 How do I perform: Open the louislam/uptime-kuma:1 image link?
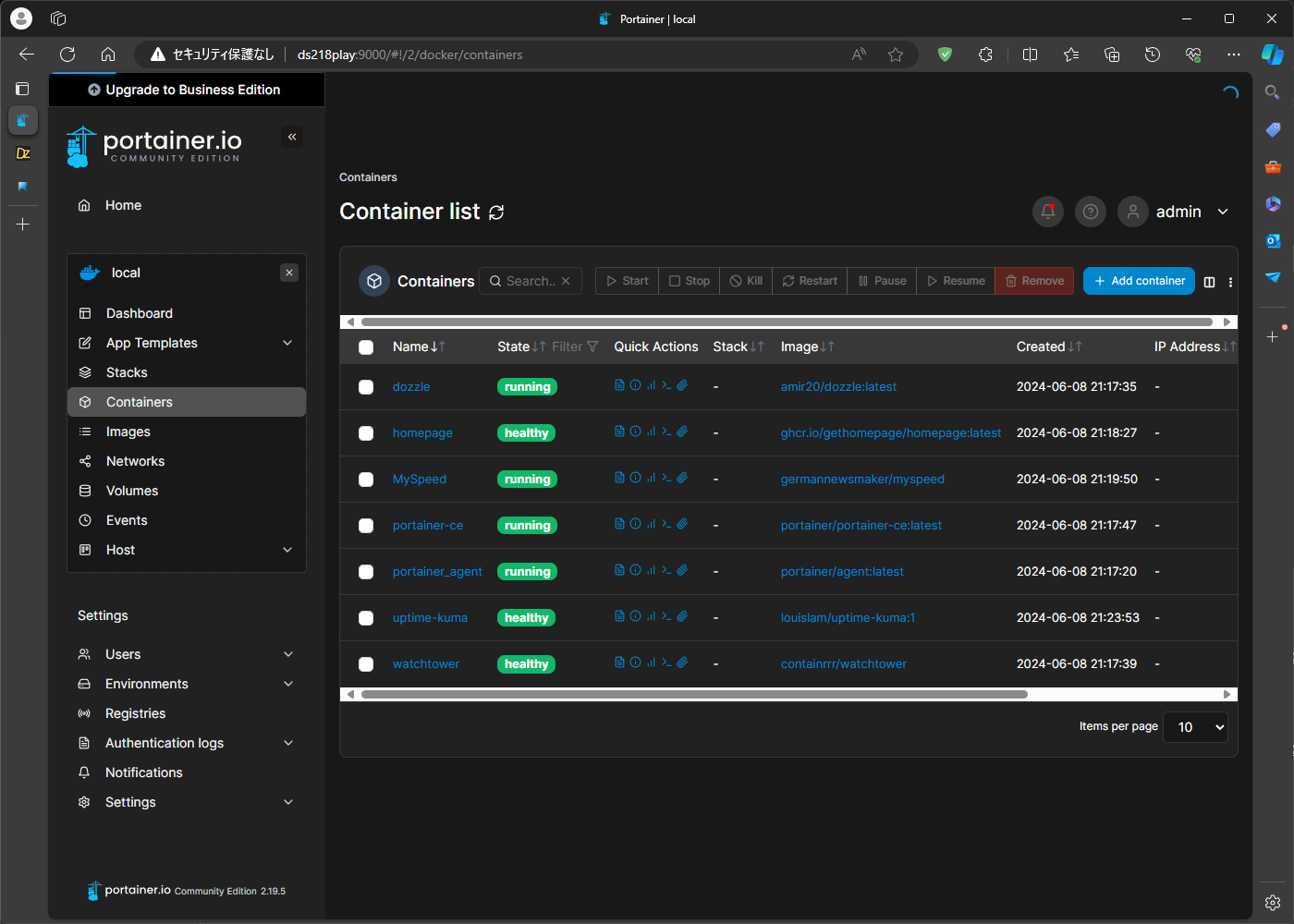pyautogui.click(x=847, y=617)
